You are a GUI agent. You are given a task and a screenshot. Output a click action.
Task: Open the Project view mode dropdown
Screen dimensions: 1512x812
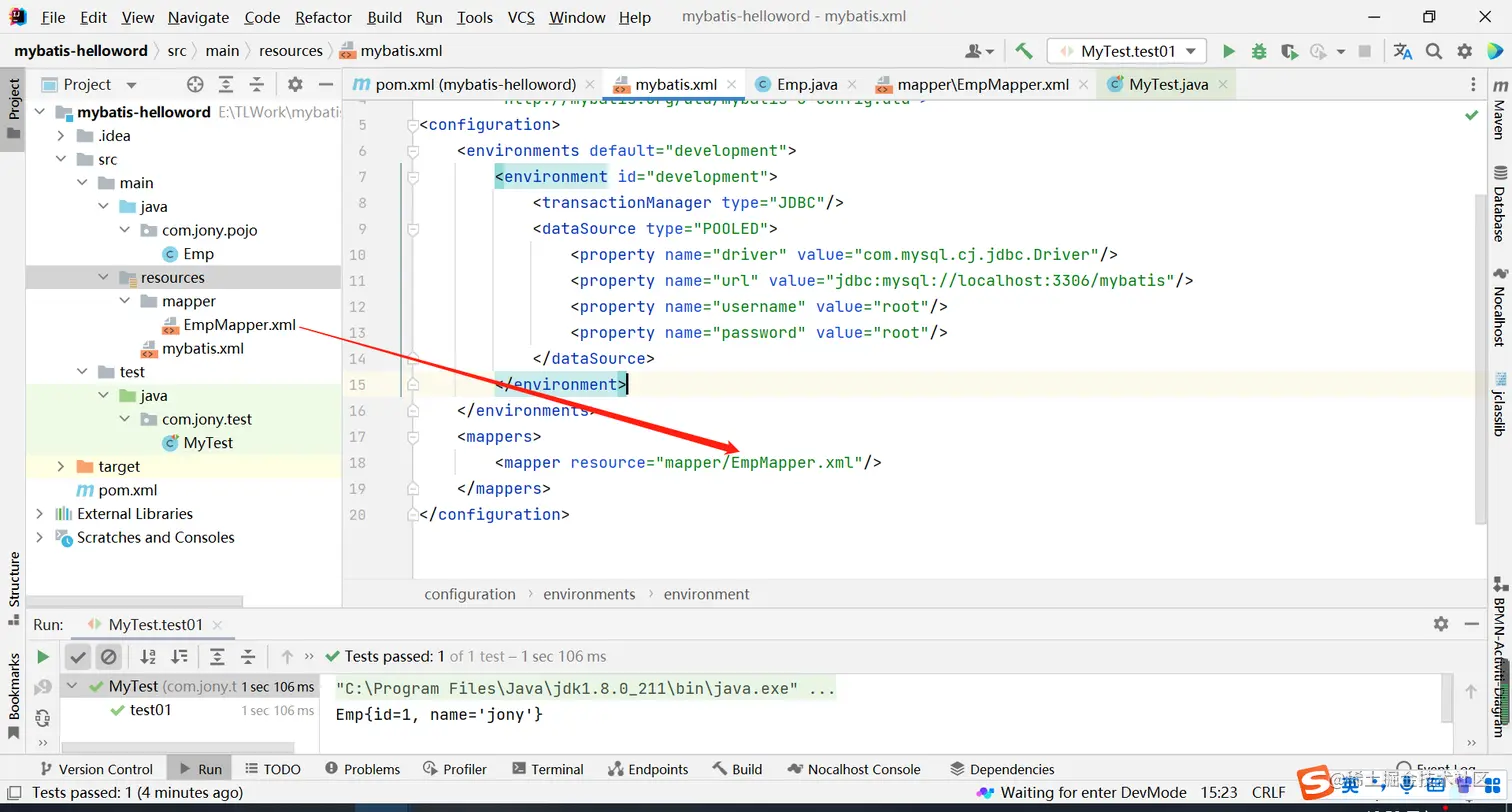click(131, 85)
